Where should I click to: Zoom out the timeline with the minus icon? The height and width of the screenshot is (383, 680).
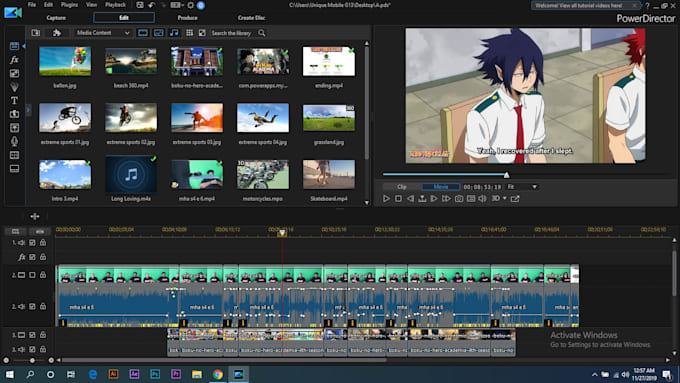(x=6, y=360)
